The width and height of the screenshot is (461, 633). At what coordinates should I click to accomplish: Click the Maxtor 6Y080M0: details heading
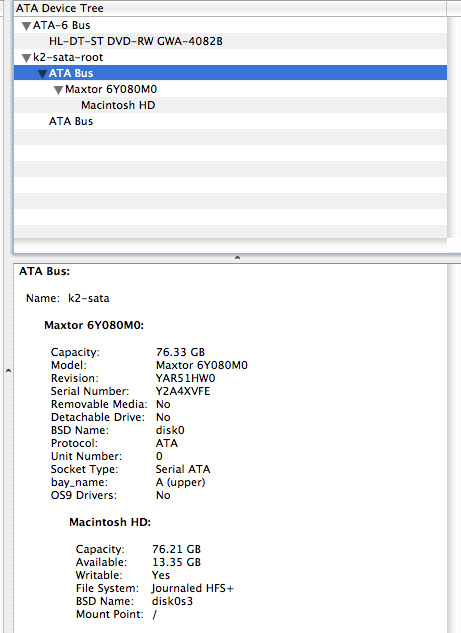pyautogui.click(x=94, y=325)
